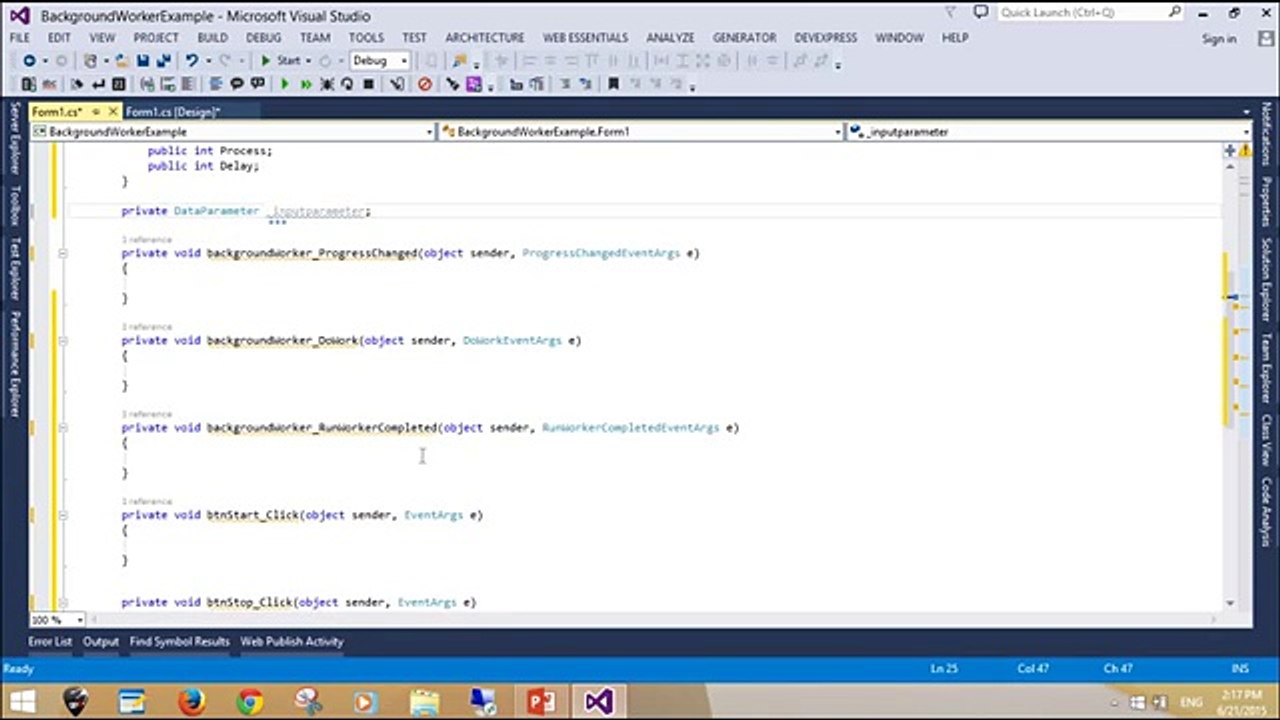Viewport: 1280px width, 720px height.
Task: Click the single green play arrow in second toolbar
Action: point(285,84)
